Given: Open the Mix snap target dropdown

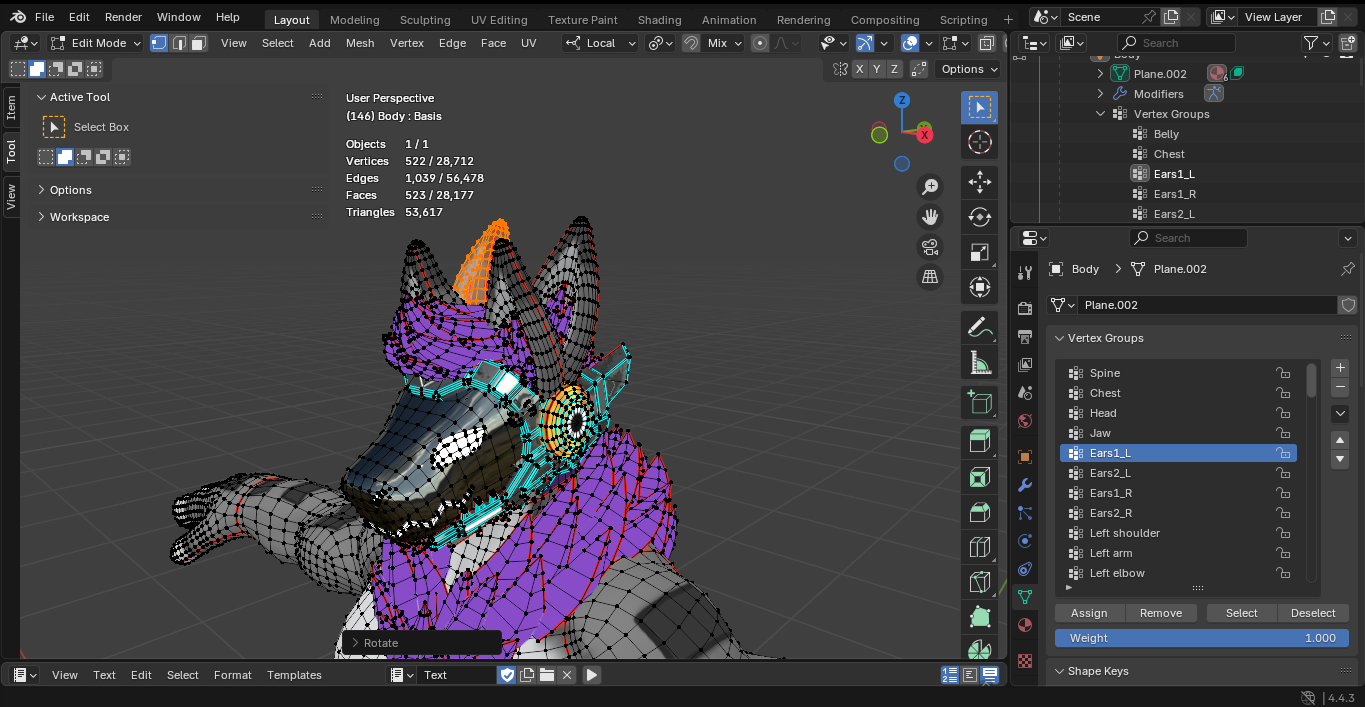Looking at the screenshot, I should pyautogui.click(x=725, y=43).
